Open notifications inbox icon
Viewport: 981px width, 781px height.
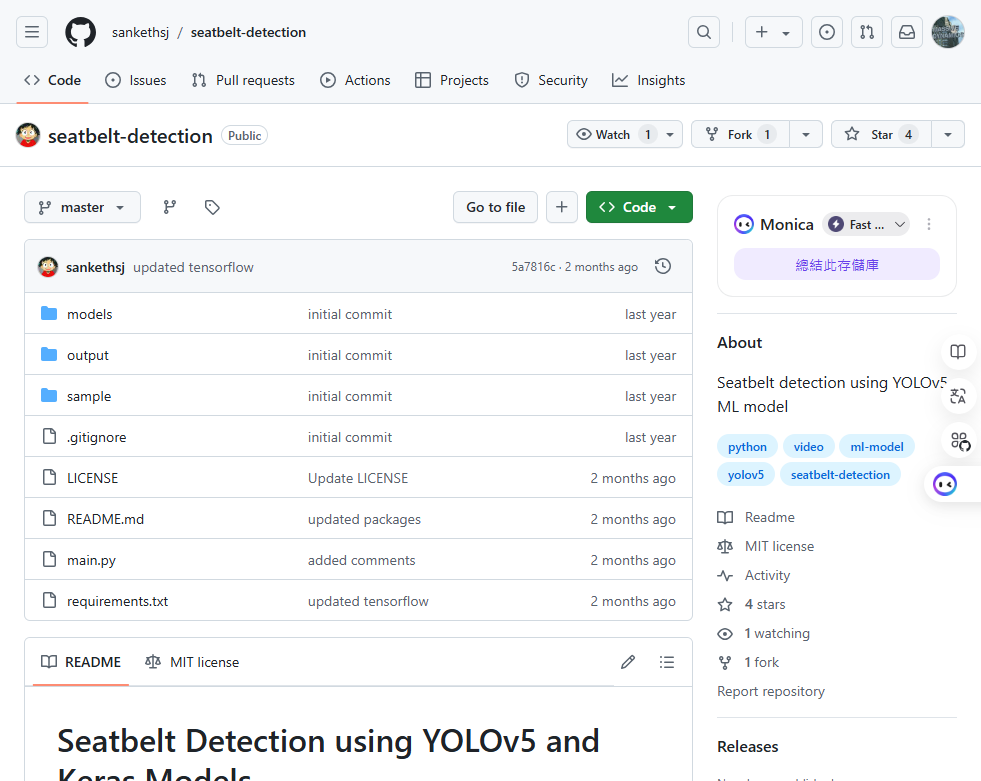pyautogui.click(x=907, y=32)
